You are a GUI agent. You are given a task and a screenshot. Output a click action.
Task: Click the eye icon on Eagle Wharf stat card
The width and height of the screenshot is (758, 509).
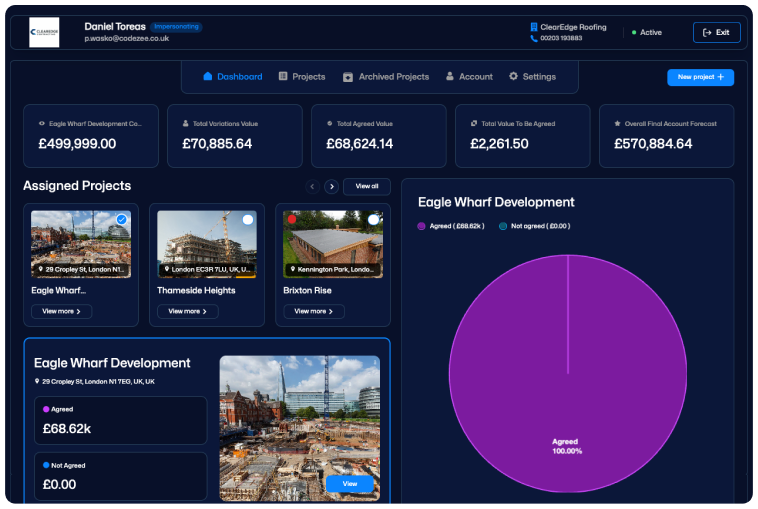pos(42,124)
